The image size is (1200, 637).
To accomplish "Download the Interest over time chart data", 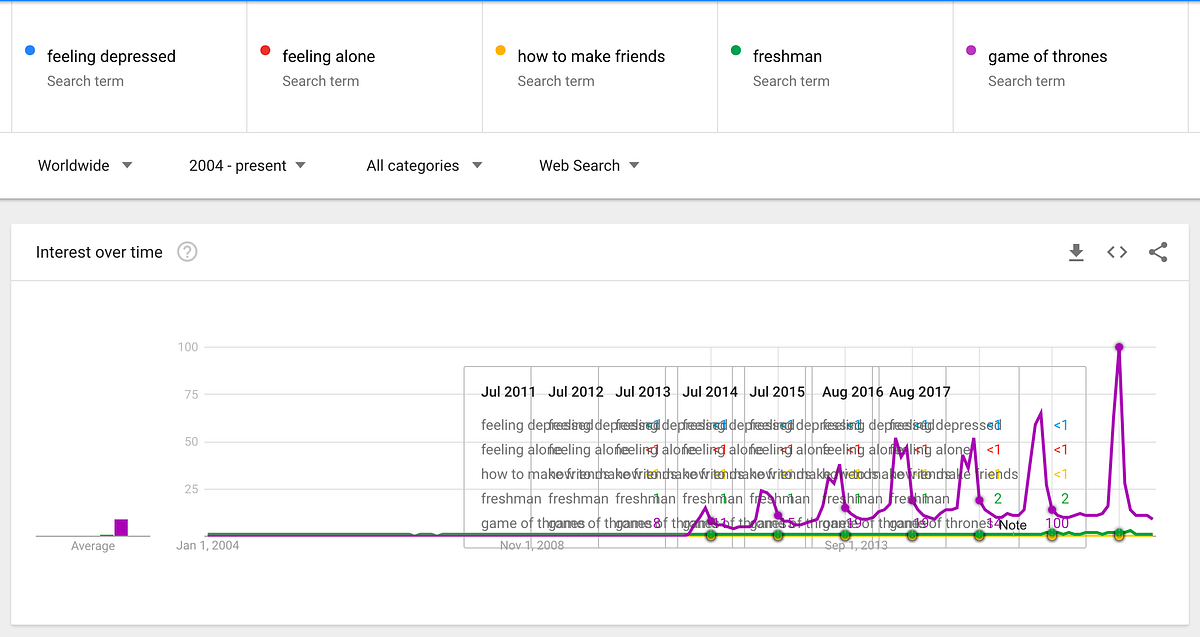I will (x=1076, y=253).
